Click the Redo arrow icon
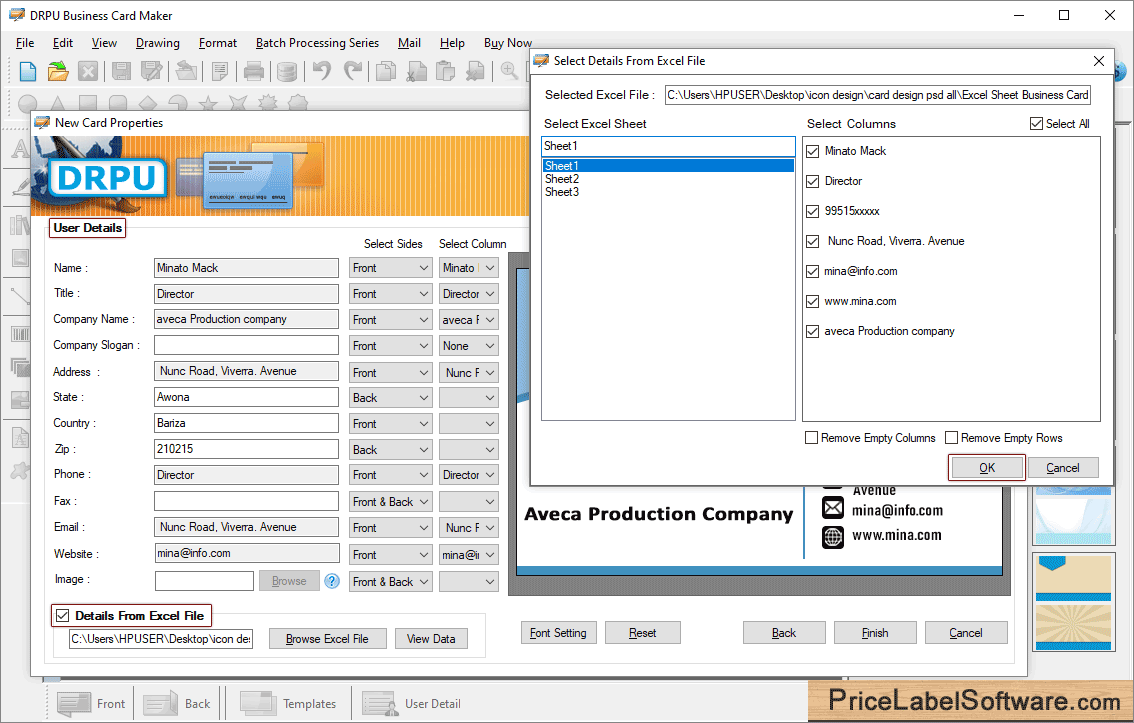This screenshot has width=1134, height=723. [x=352, y=71]
